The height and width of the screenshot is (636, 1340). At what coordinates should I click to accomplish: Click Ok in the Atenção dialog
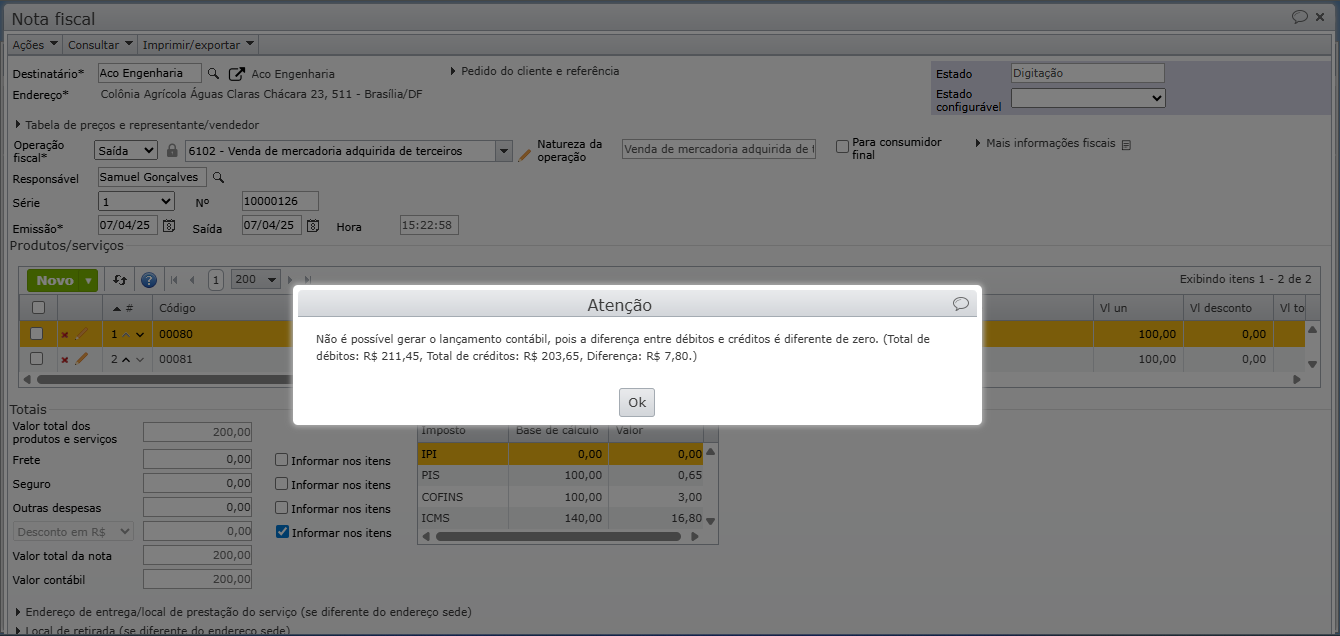(x=637, y=402)
